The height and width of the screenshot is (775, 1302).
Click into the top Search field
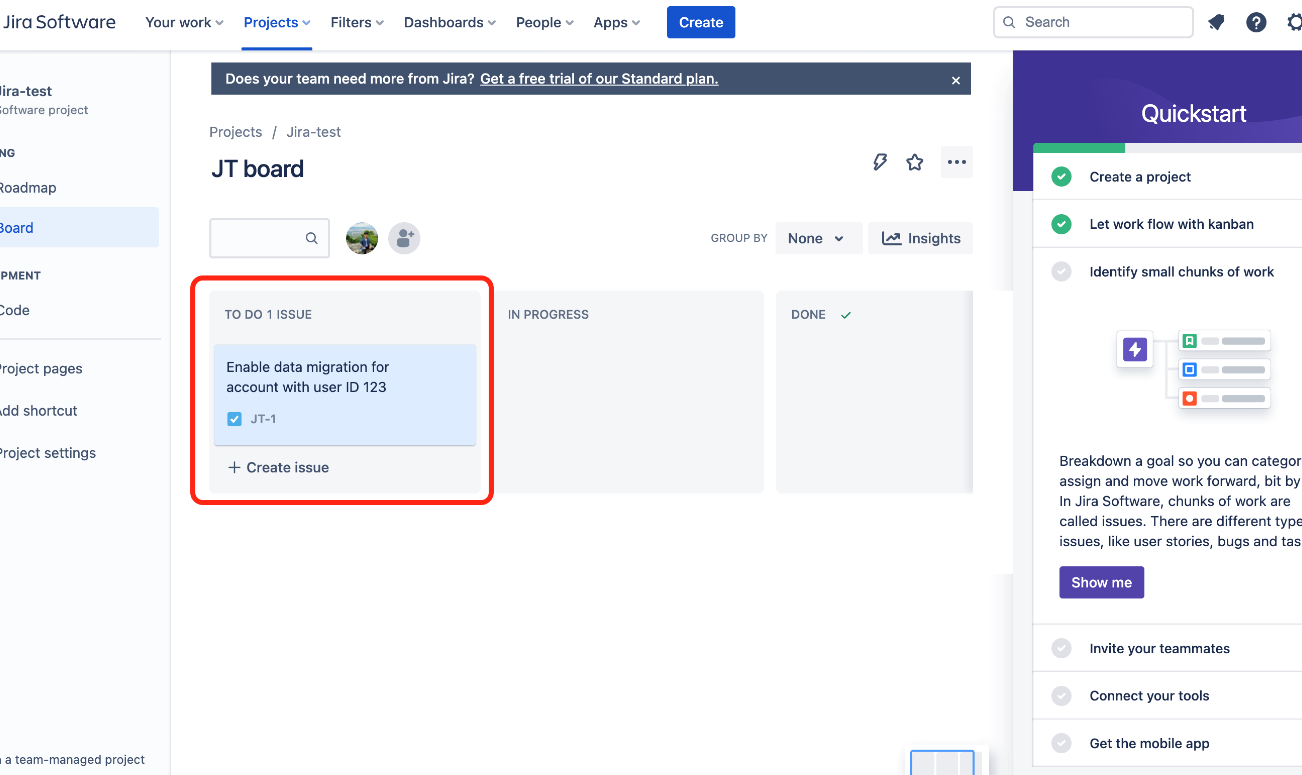pyautogui.click(x=1093, y=22)
